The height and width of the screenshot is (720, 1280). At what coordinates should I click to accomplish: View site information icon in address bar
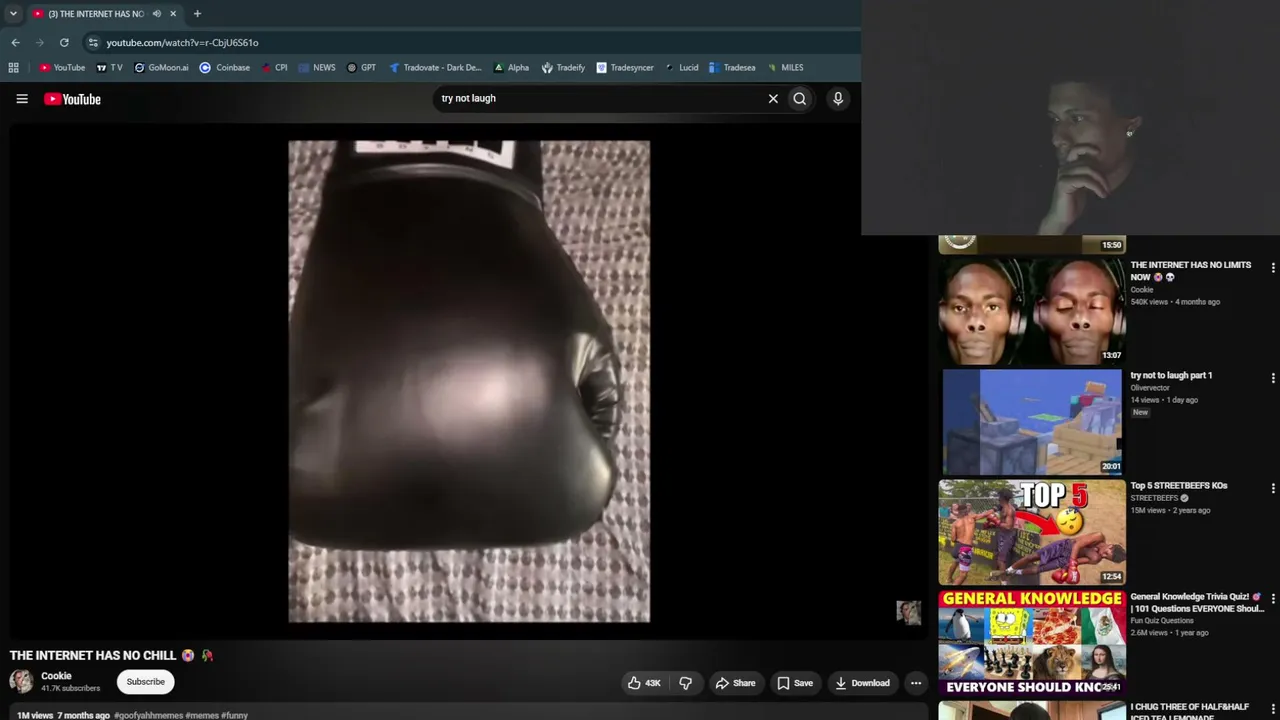(93, 42)
